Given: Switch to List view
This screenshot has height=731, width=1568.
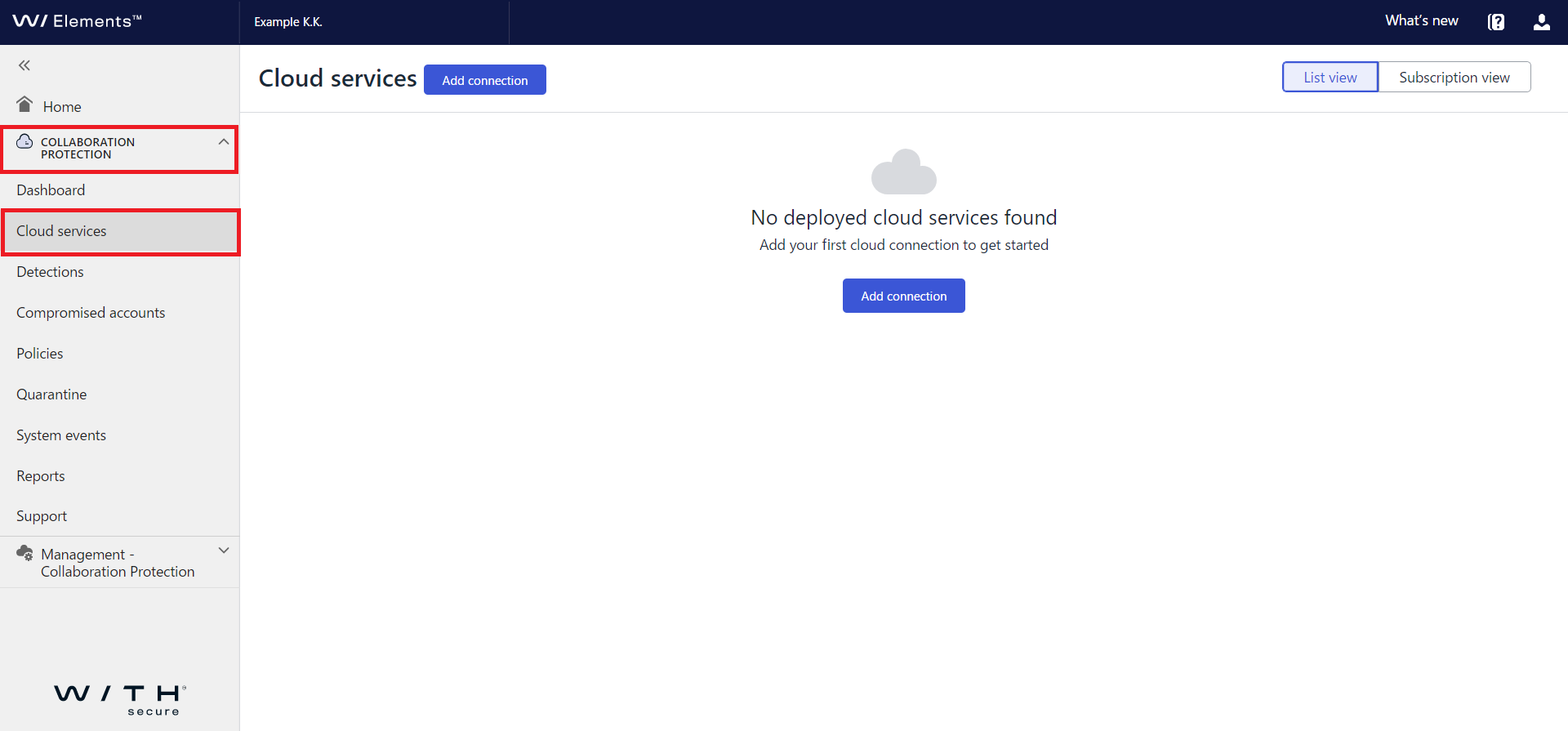Looking at the screenshot, I should [x=1330, y=77].
